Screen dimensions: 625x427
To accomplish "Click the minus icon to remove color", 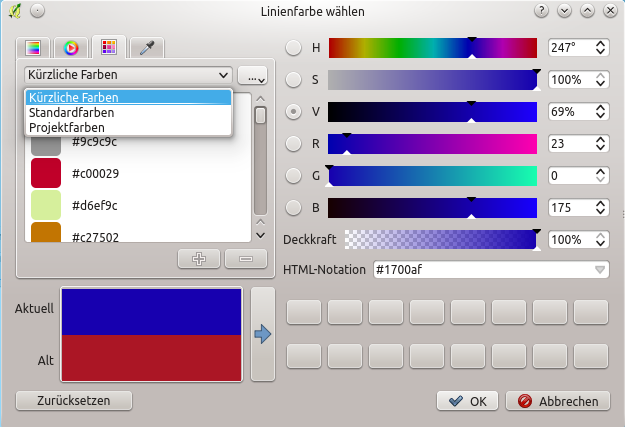I will click(246, 259).
